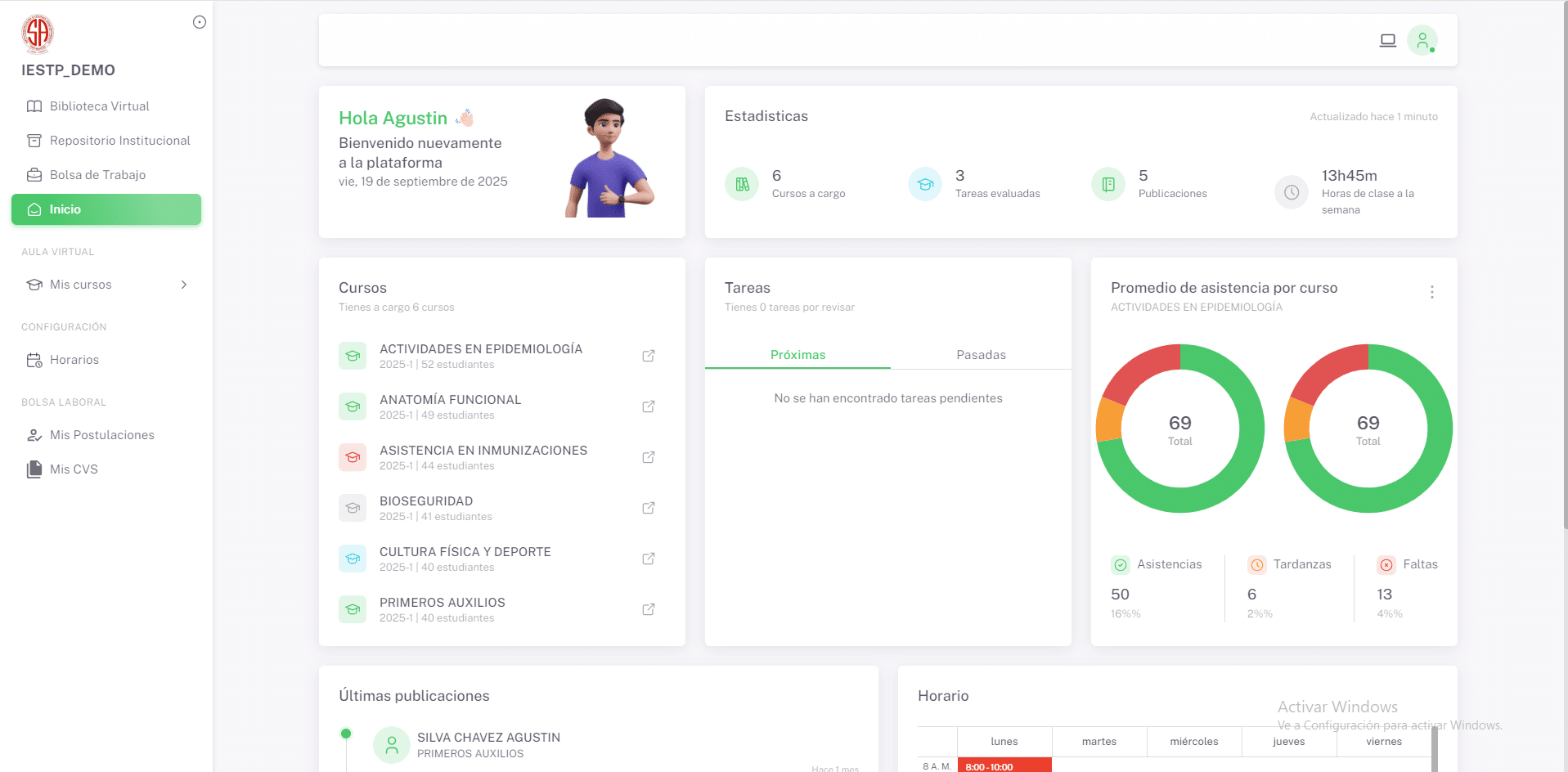This screenshot has height=772, width=1568.
Task: Open external link icon for ANATOMÍA FUNCIONAL
Action: [648, 406]
